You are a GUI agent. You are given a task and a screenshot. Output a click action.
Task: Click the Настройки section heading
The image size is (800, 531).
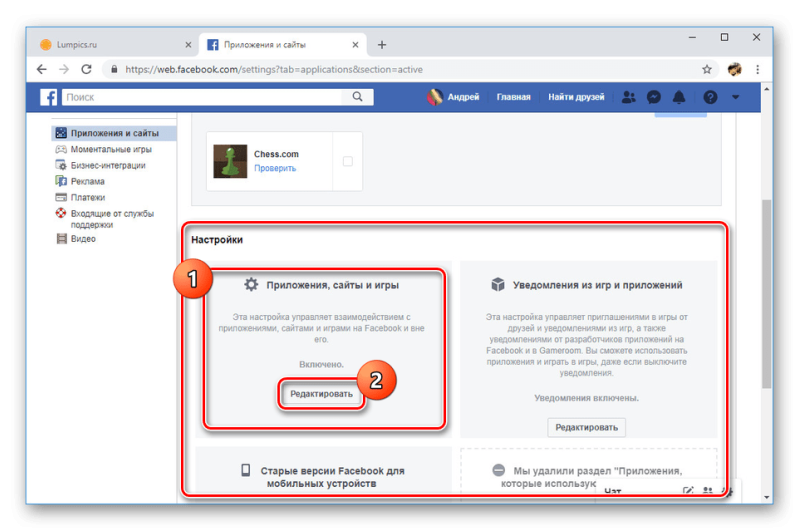217,240
